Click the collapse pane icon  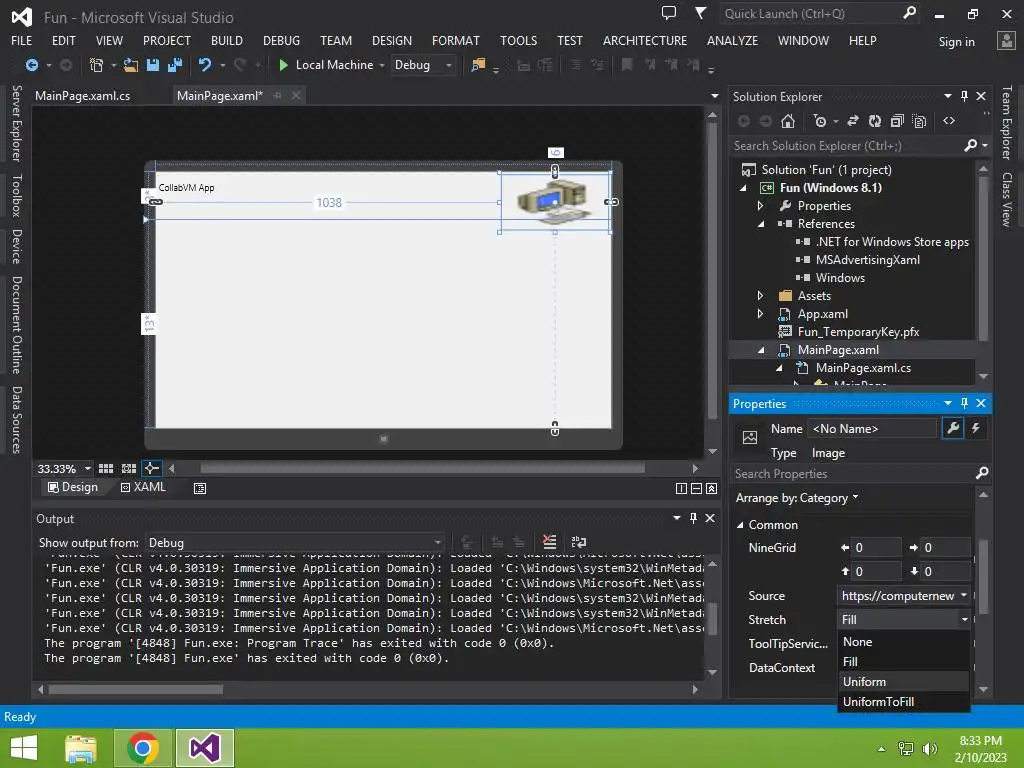pos(712,488)
